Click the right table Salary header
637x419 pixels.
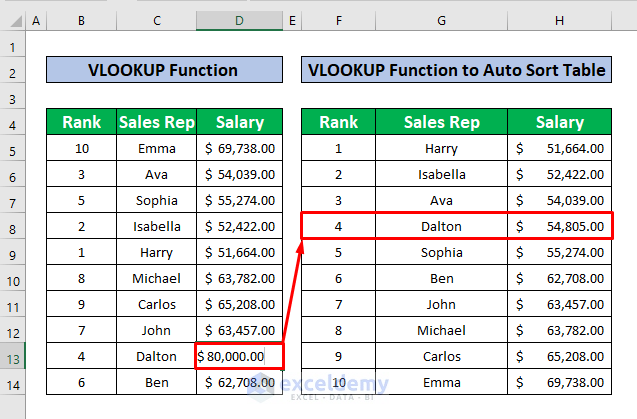coord(559,123)
